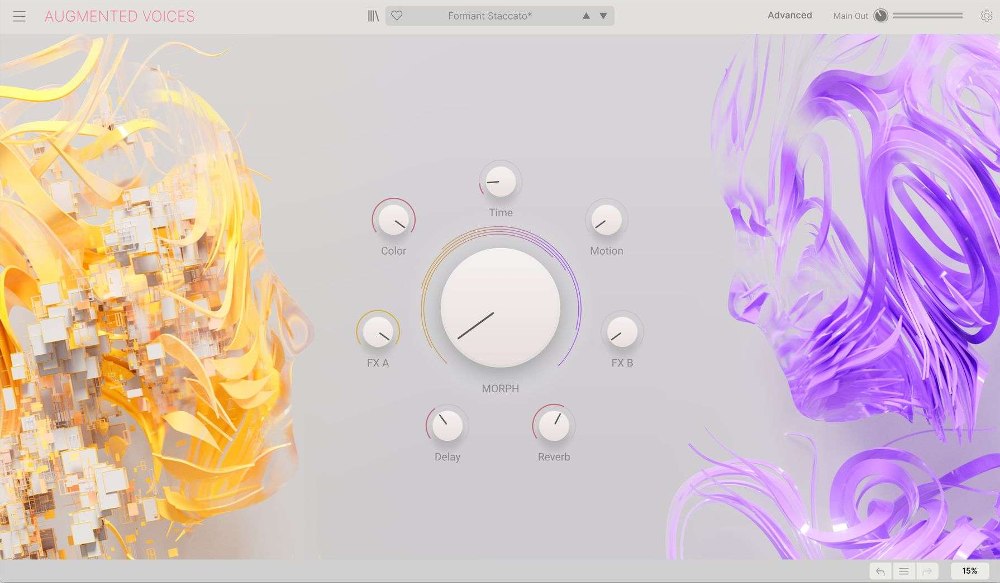Click the undo arrow at bottom right

pyautogui.click(x=882, y=571)
